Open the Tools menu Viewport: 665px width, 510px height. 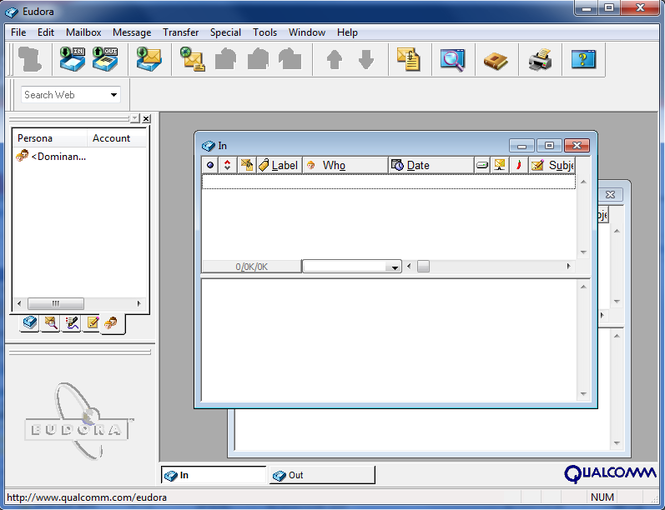(265, 32)
